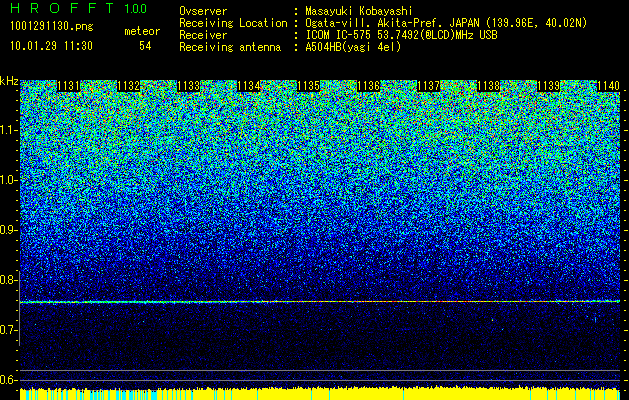This screenshot has height=400, width=629.
Task: Click the 0.8 kHz axis label
Action: click(x=8, y=280)
